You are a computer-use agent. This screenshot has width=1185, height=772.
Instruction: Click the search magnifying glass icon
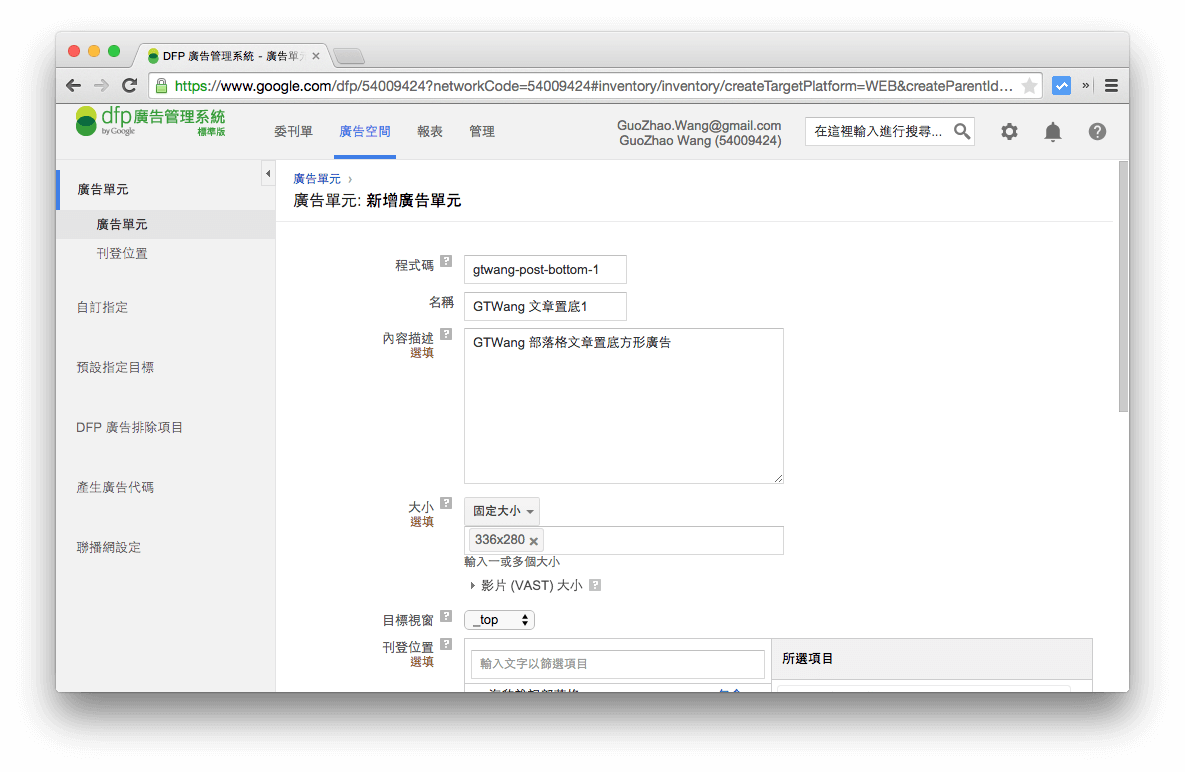(x=961, y=131)
